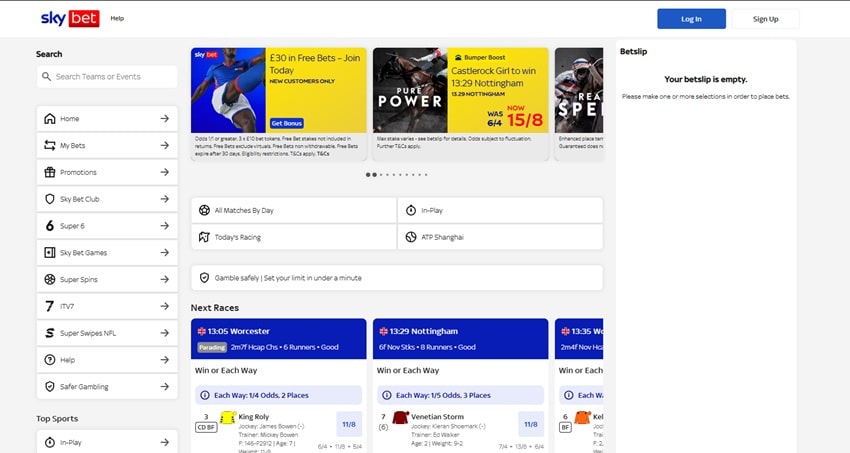
Task: Open Super 6 via its arrow
Action: point(165,225)
